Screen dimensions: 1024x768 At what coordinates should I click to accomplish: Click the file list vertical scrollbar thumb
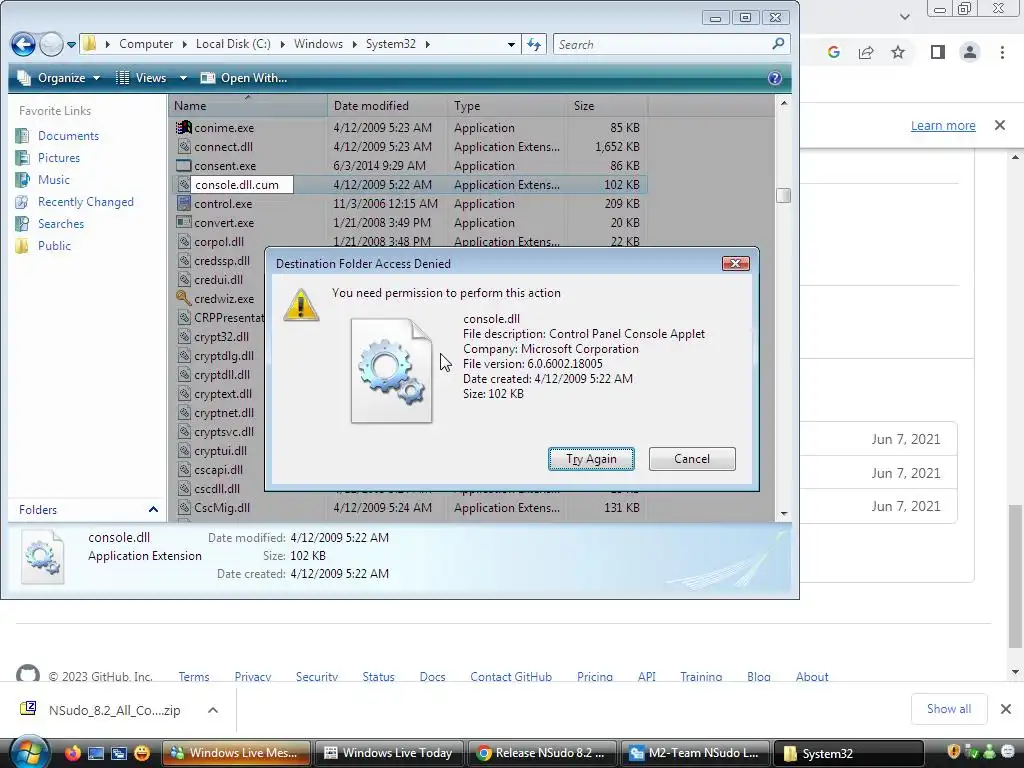pyautogui.click(x=784, y=195)
